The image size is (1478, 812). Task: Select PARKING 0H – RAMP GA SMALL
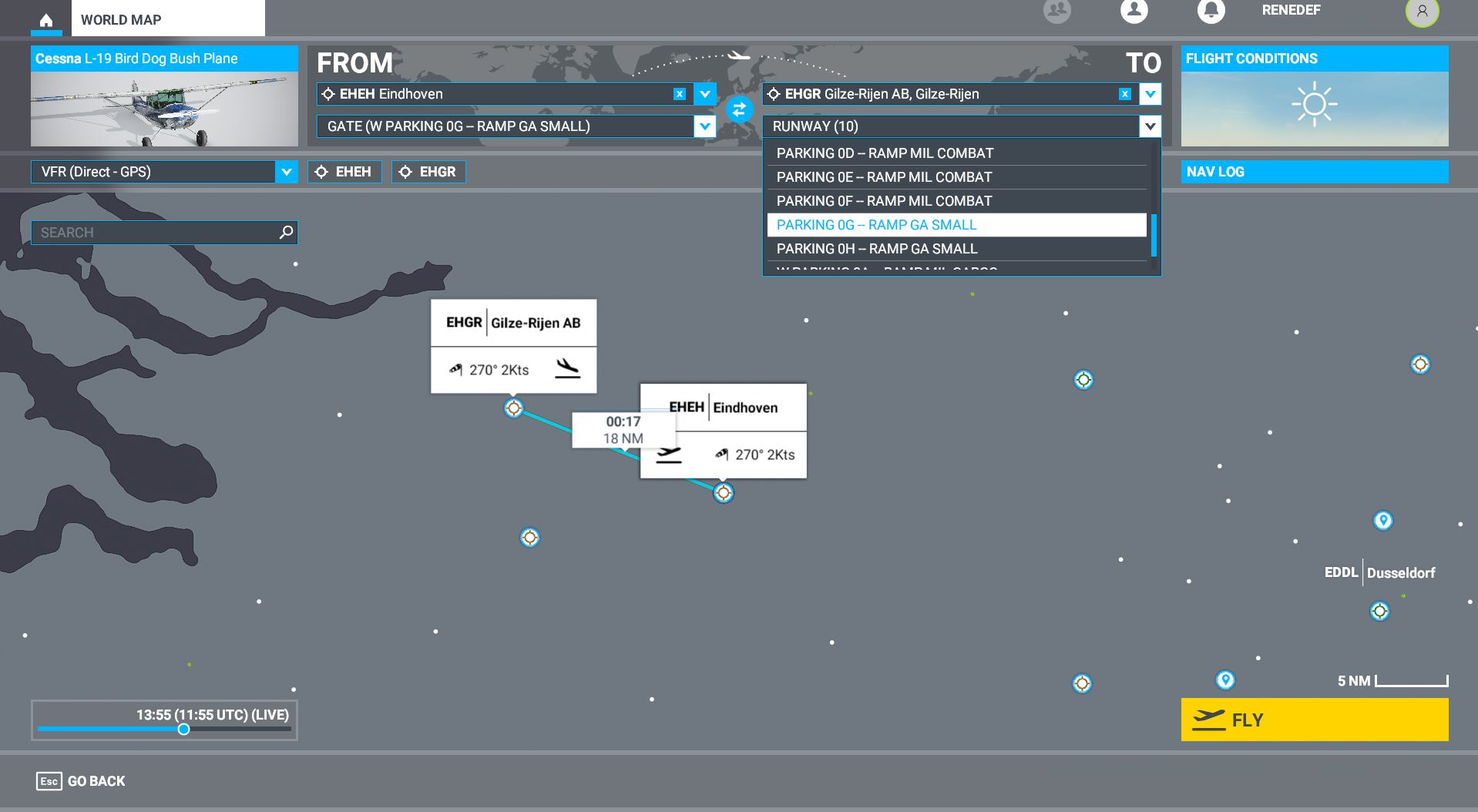(956, 249)
